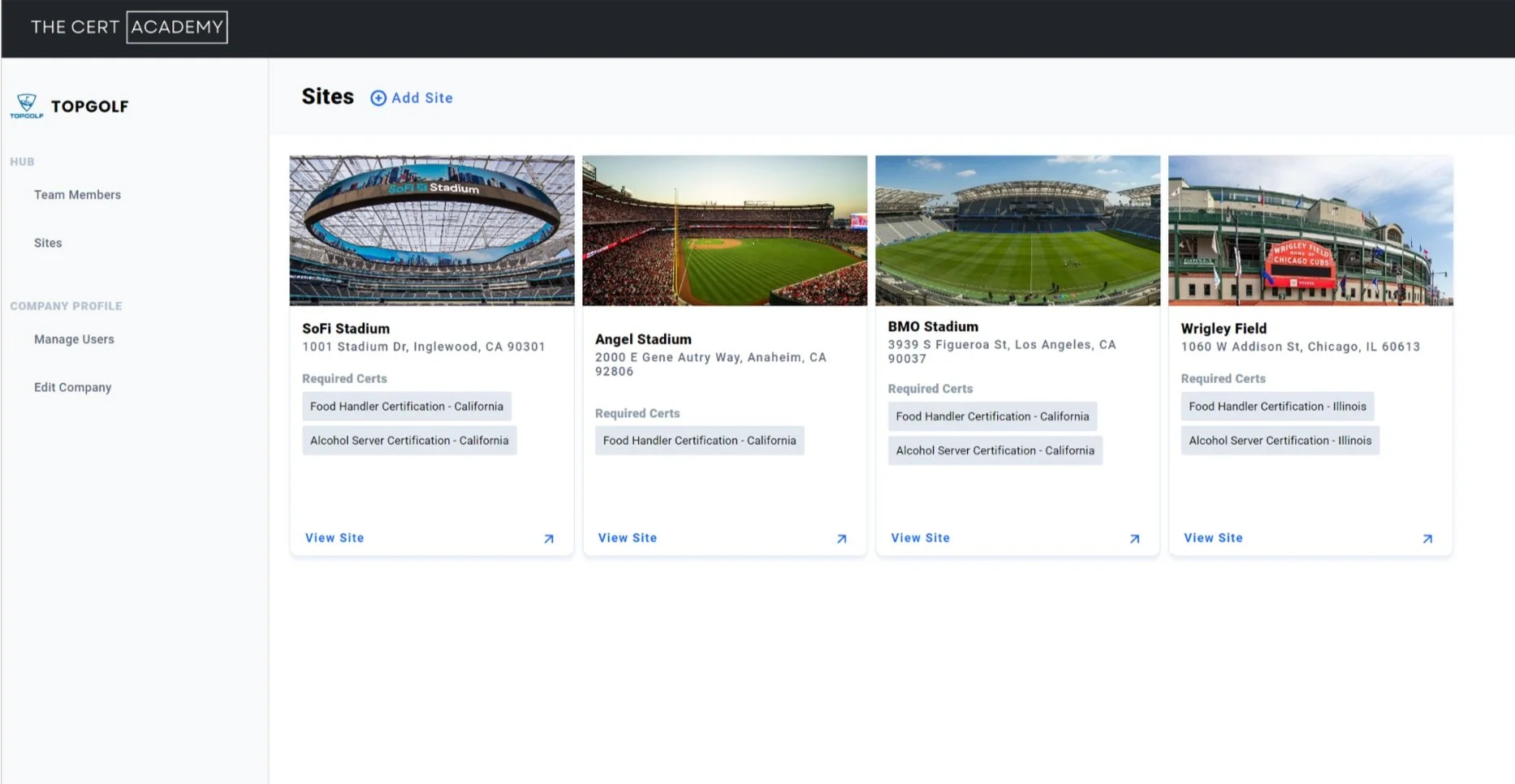
Task: Click the arrow icon on the BMO Stadium card
Action: click(1135, 539)
